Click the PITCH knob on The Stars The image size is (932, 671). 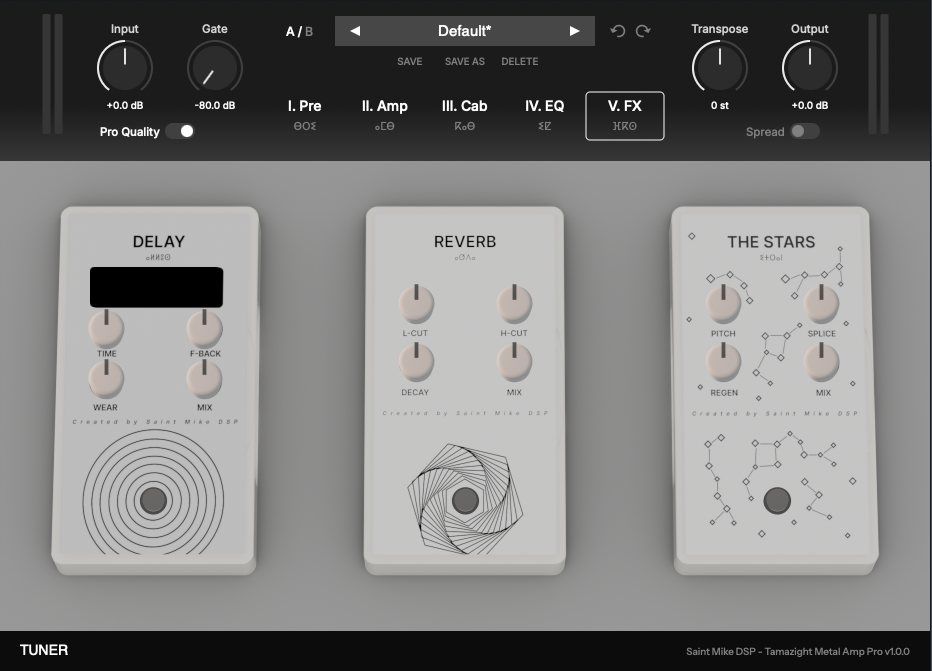coord(723,302)
